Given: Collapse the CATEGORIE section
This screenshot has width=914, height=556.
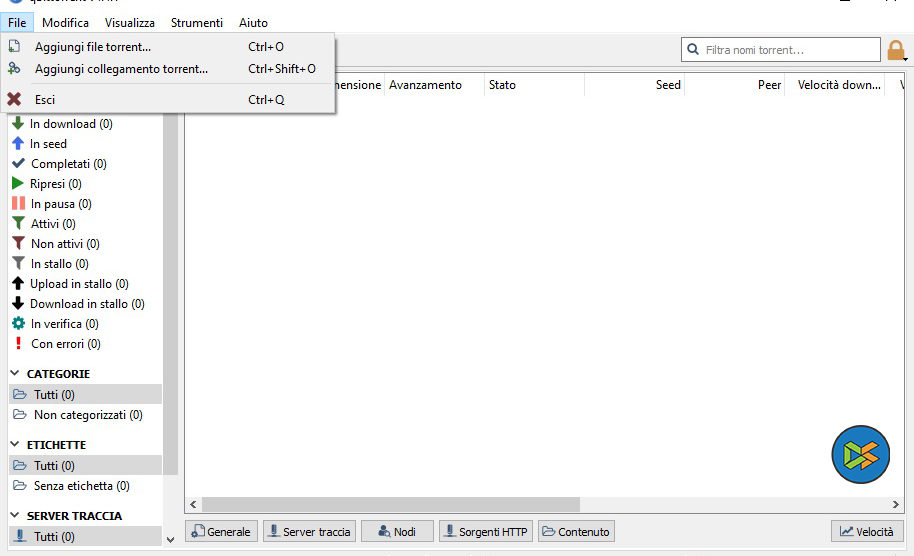Looking at the screenshot, I should (15, 373).
